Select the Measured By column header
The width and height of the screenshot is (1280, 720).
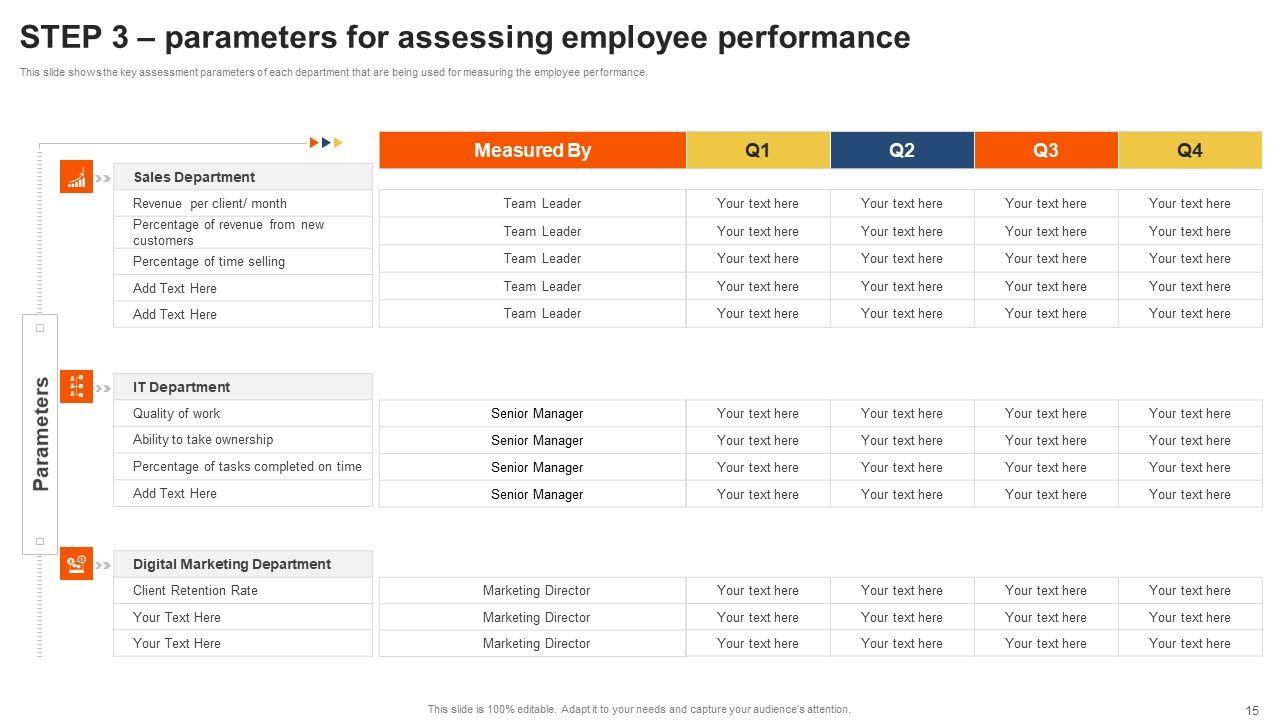532,150
